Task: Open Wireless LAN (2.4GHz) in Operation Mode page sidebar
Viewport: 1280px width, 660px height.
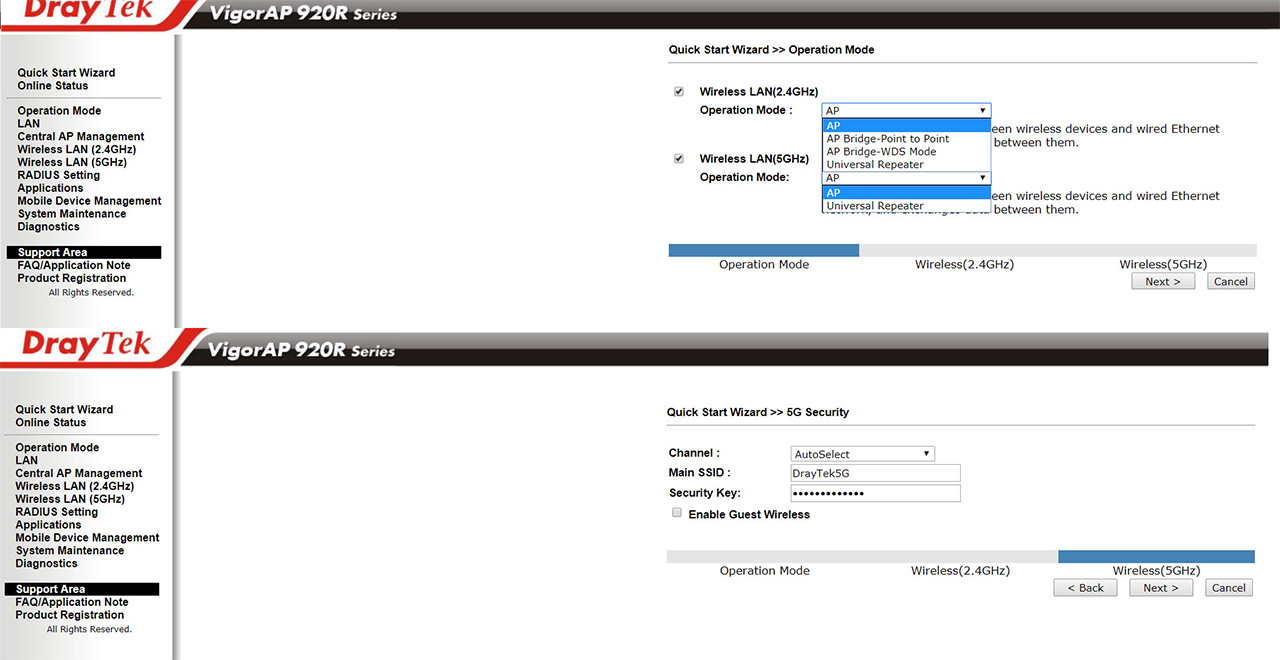Action: [x=77, y=150]
